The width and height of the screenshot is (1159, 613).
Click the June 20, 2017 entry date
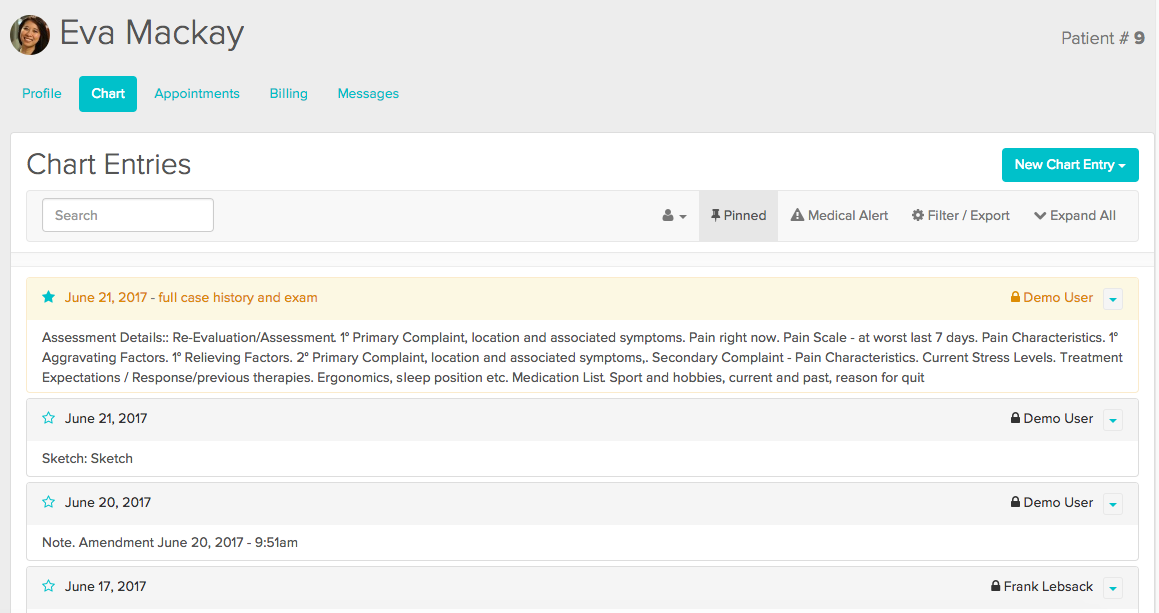pos(108,503)
